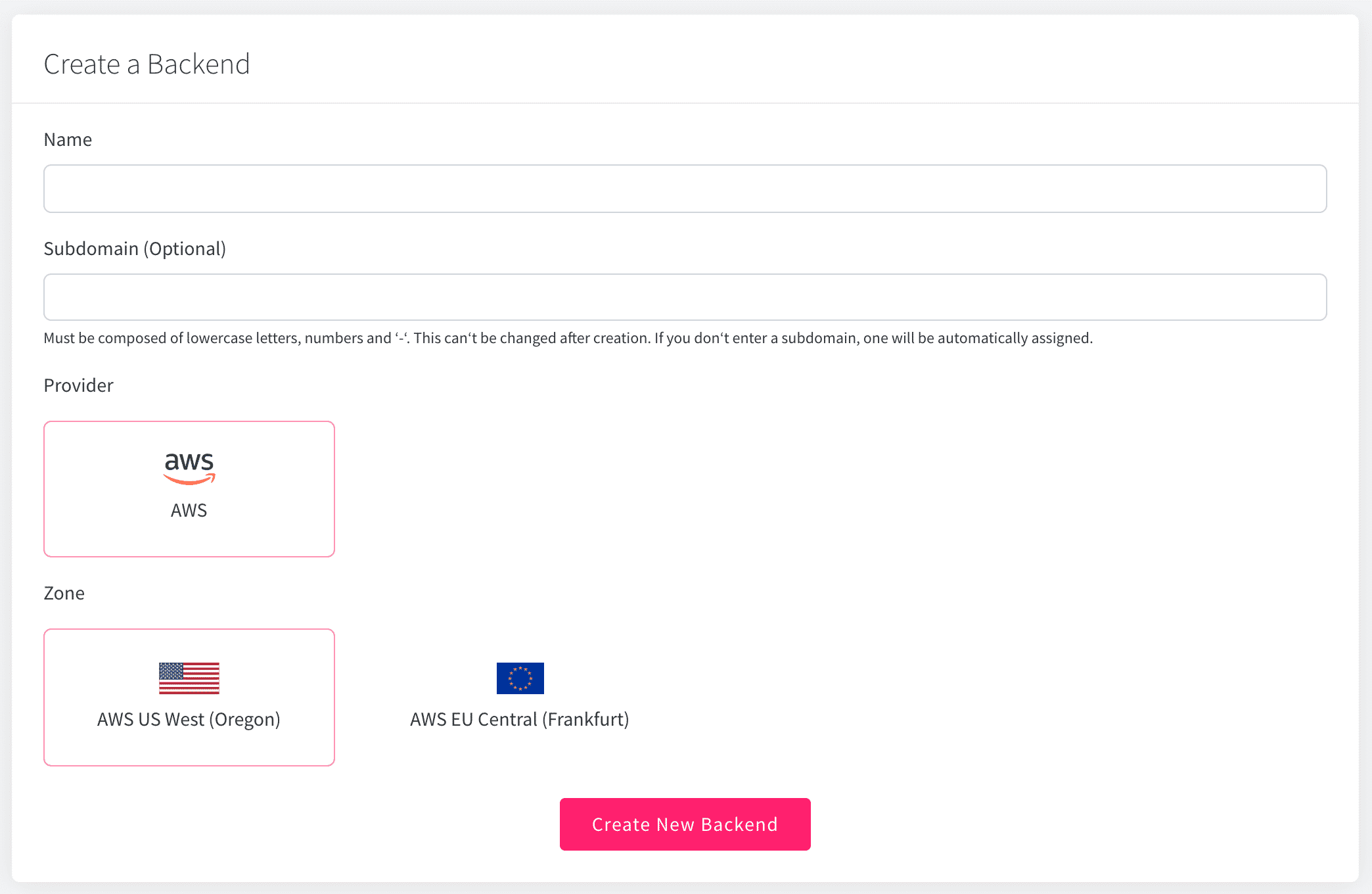This screenshot has width=1372, height=894.
Task: Click the star circle on the EU flag
Action: click(x=520, y=678)
